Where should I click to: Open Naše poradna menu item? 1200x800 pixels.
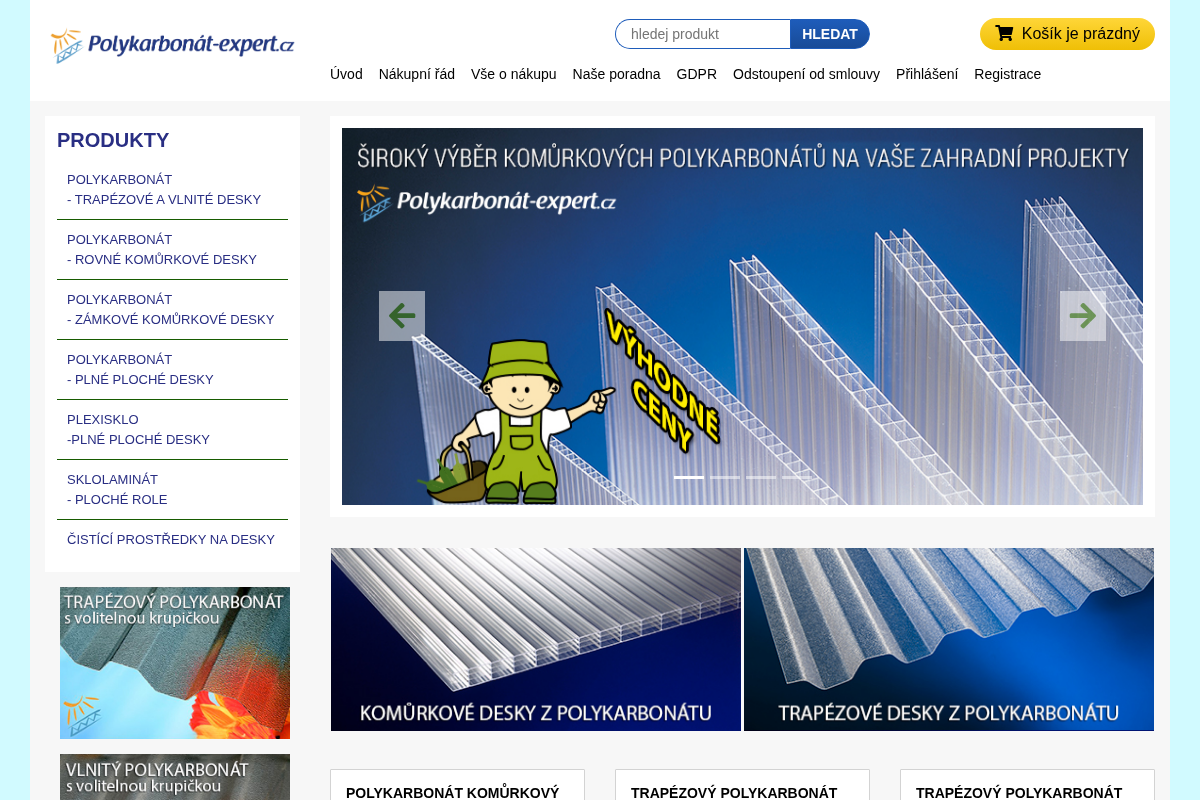[616, 74]
